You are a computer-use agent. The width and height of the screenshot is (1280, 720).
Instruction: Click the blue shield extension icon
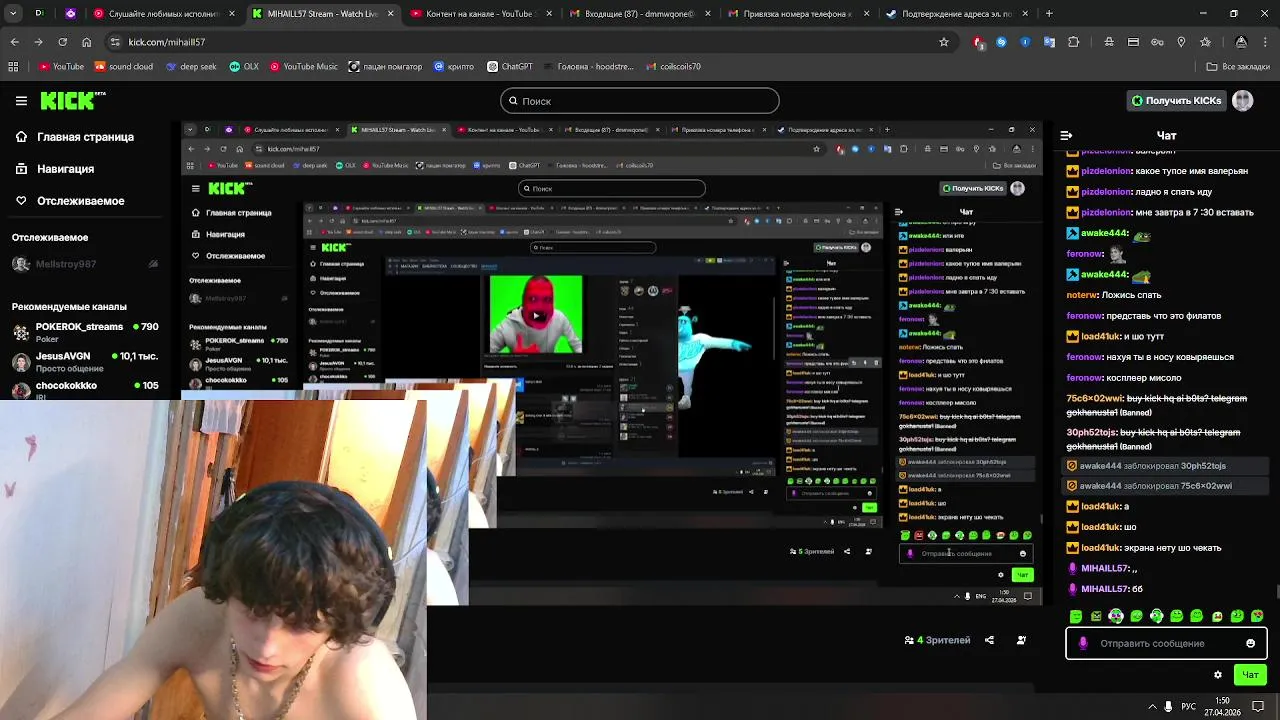coord(1025,42)
